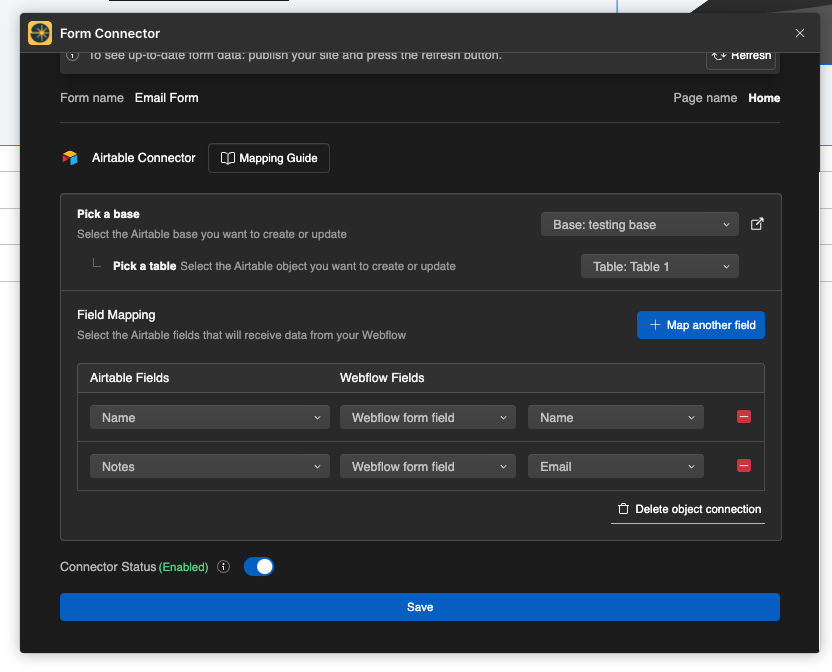Click the Airtable Connector title
This screenshot has width=832, height=672.
click(144, 158)
